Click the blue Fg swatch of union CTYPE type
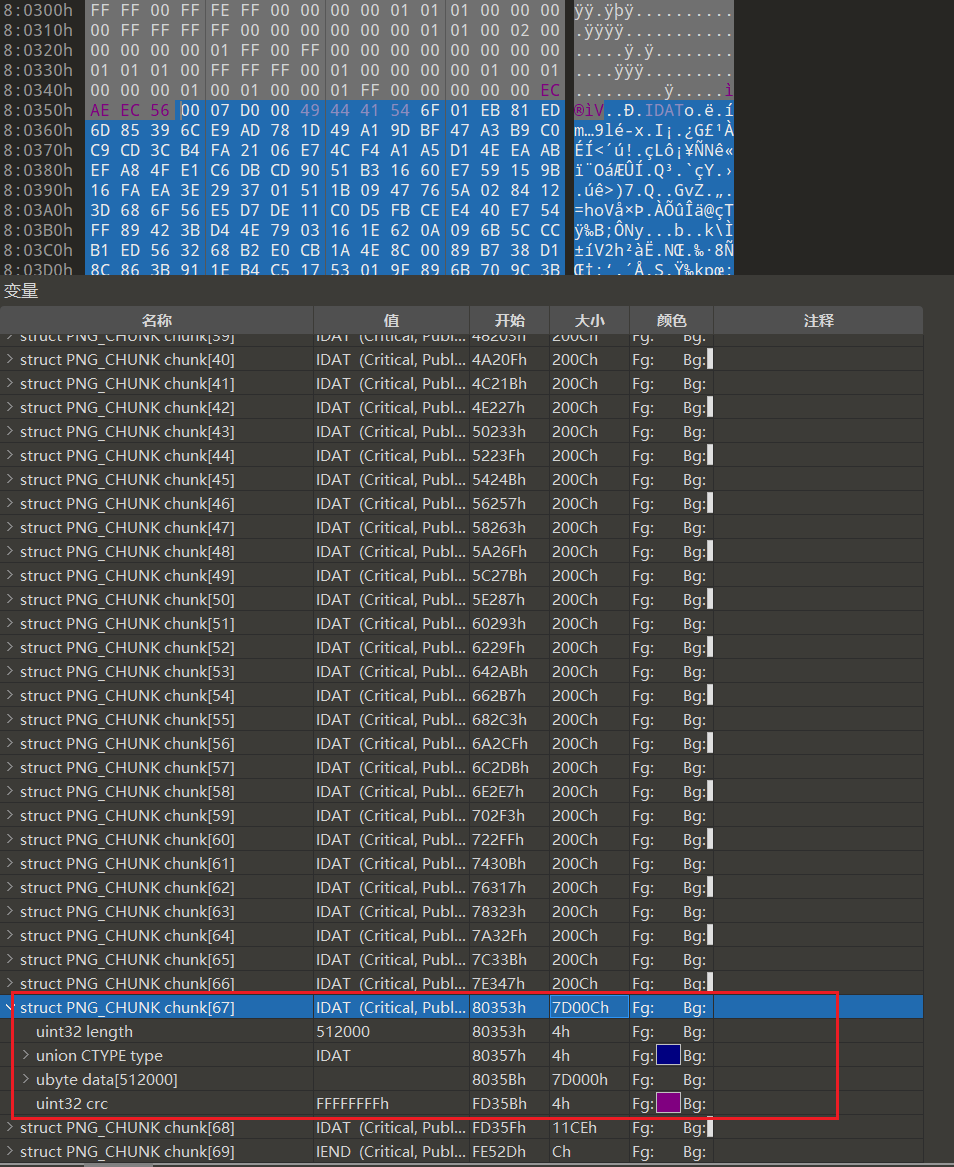 pyautogui.click(x=668, y=1055)
